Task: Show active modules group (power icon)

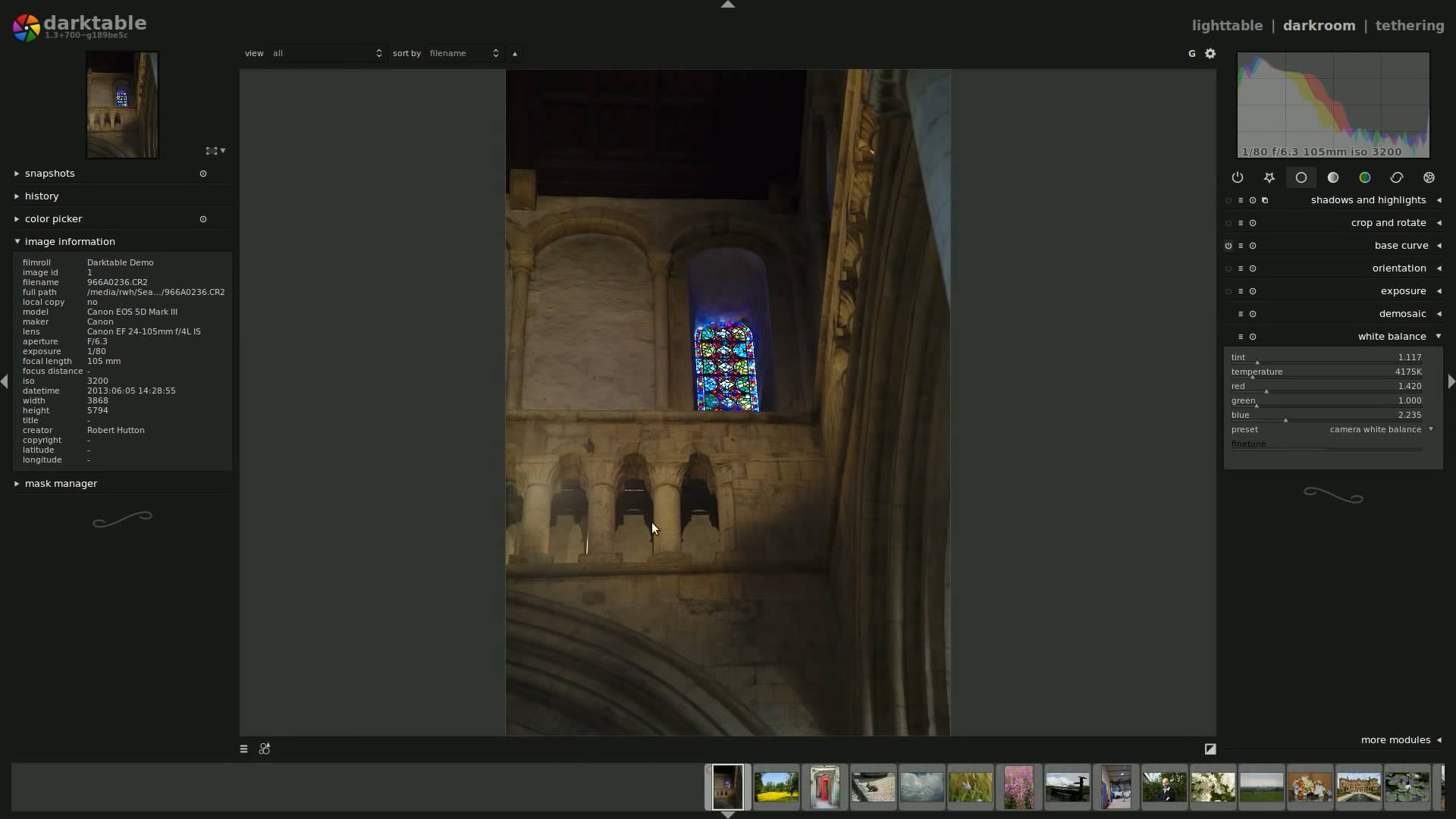Action: (x=1237, y=177)
